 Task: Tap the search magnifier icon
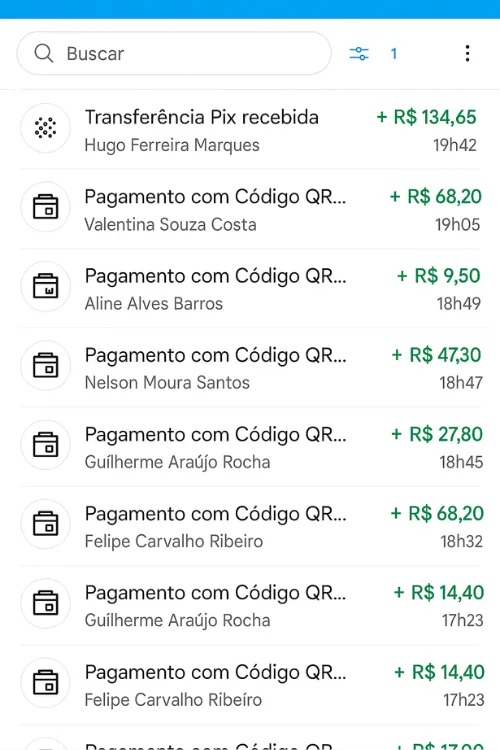[x=44, y=53]
